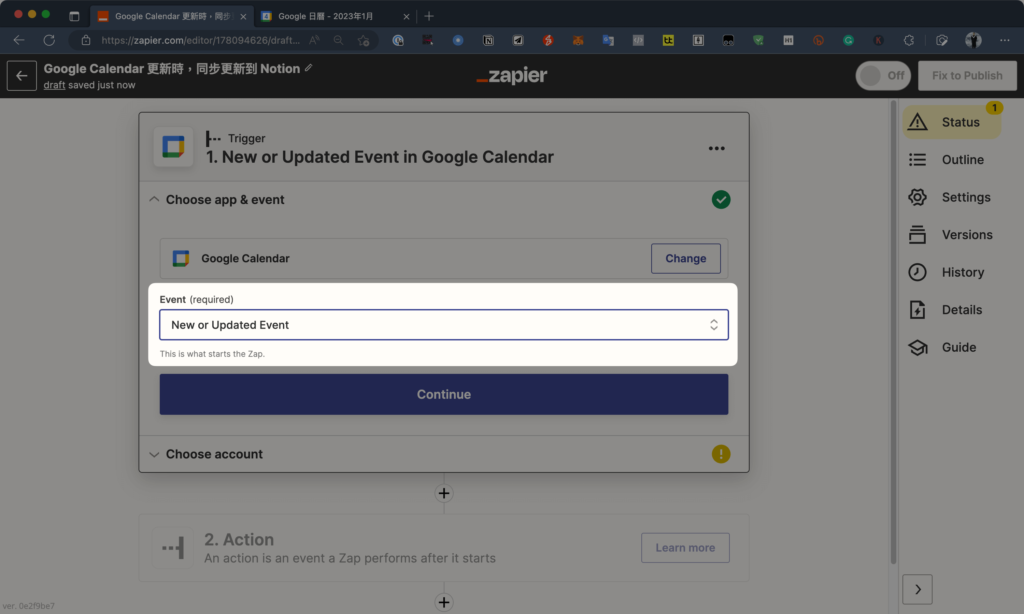The width and height of the screenshot is (1024, 614).
Task: Click the Google Calendar trigger app icon
Action: (x=173, y=147)
